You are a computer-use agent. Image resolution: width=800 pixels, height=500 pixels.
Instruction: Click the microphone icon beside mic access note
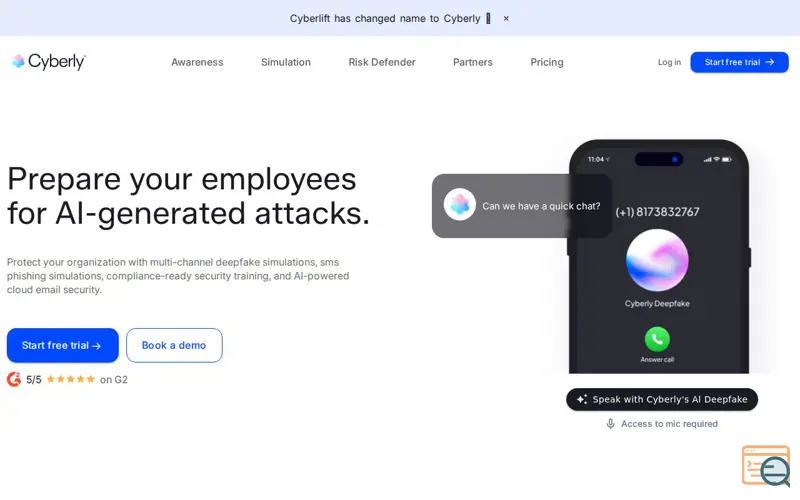pos(610,424)
